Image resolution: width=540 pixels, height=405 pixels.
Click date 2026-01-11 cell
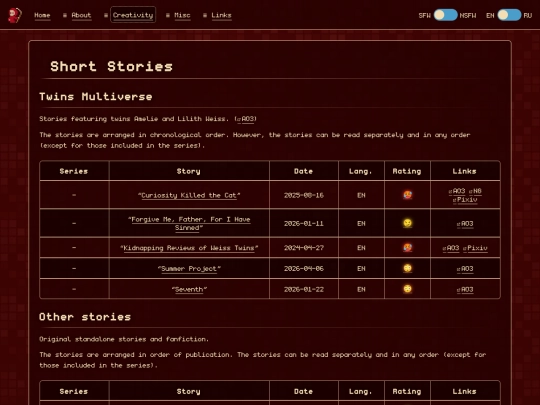[x=304, y=224]
